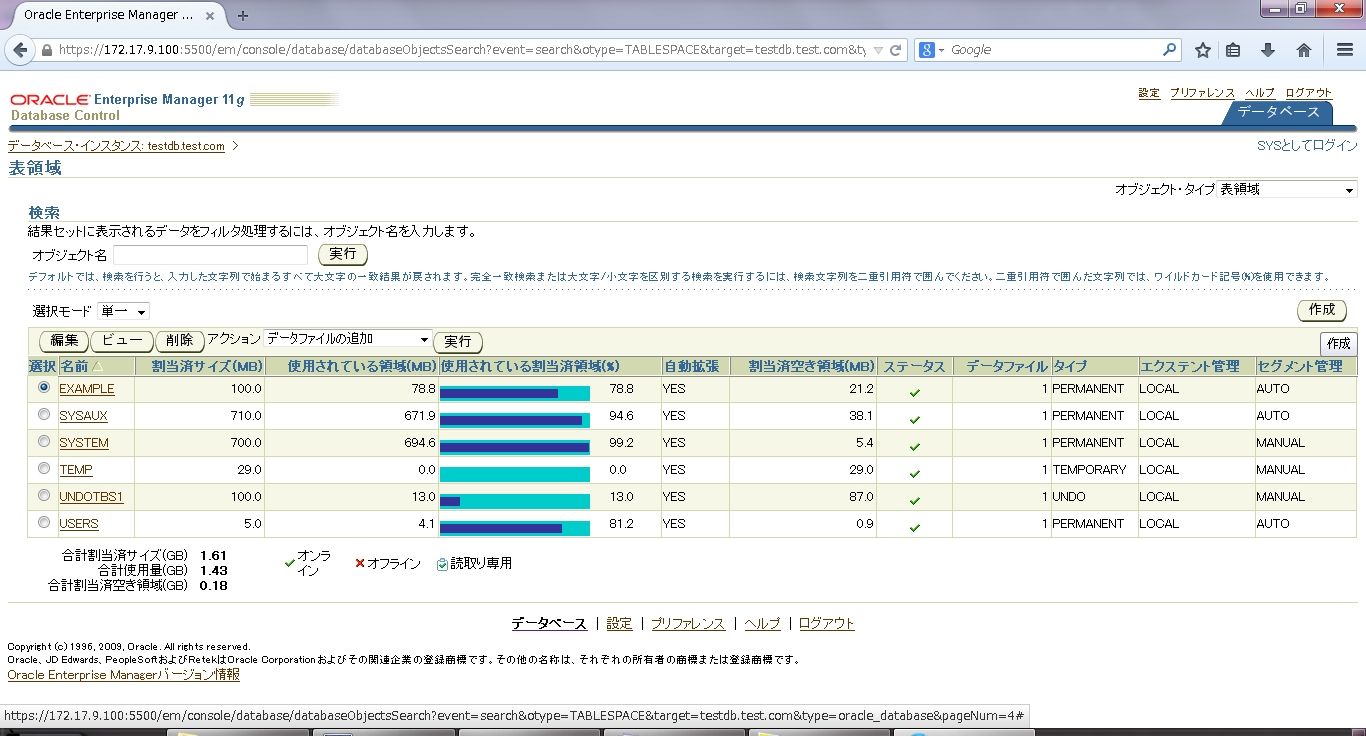Focus the オブジェクト名 input field
Image resolution: width=1366 pixels, height=736 pixels.
[x=210, y=255]
